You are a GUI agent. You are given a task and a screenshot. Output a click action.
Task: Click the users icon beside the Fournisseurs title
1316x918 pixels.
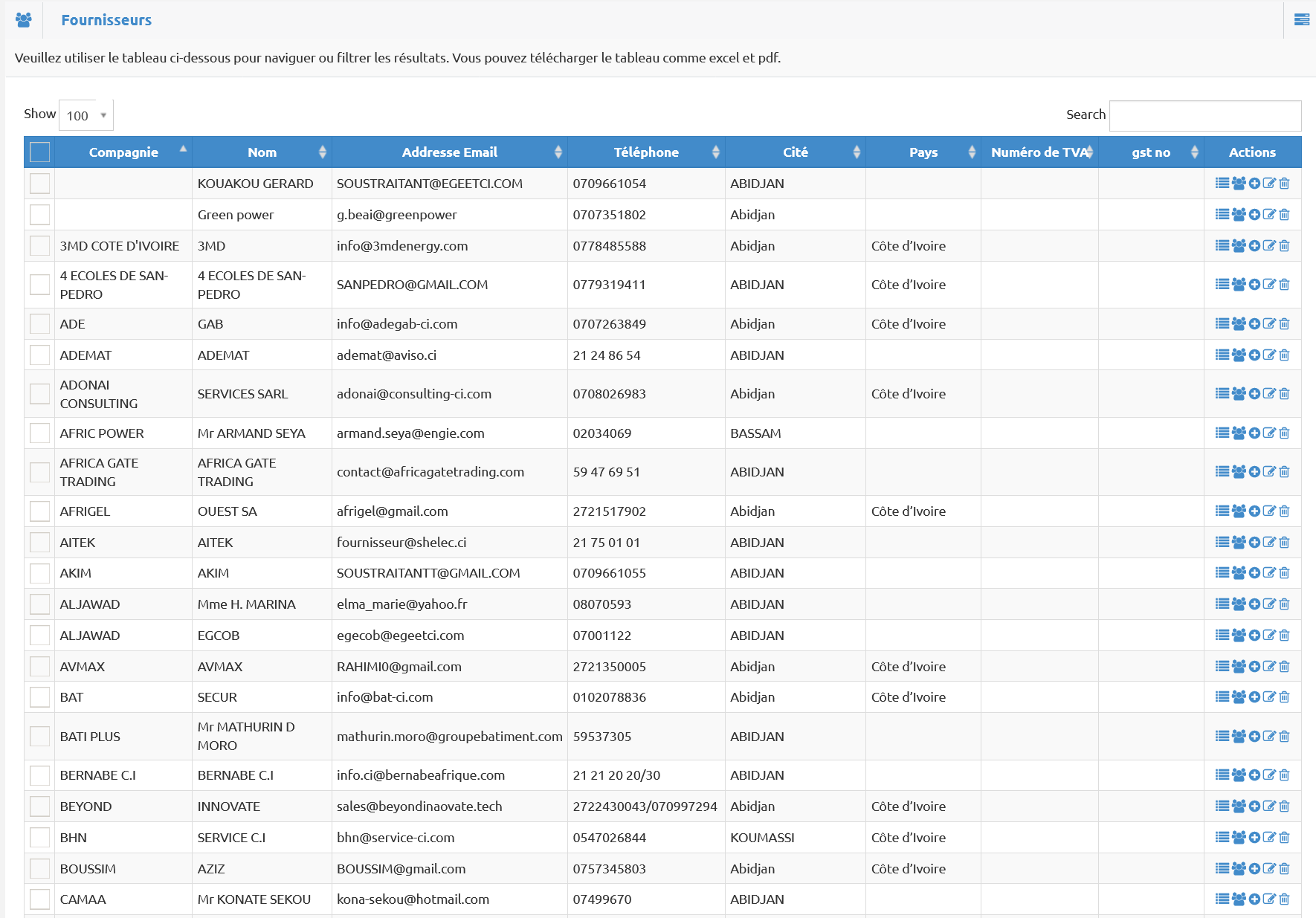pos(24,20)
